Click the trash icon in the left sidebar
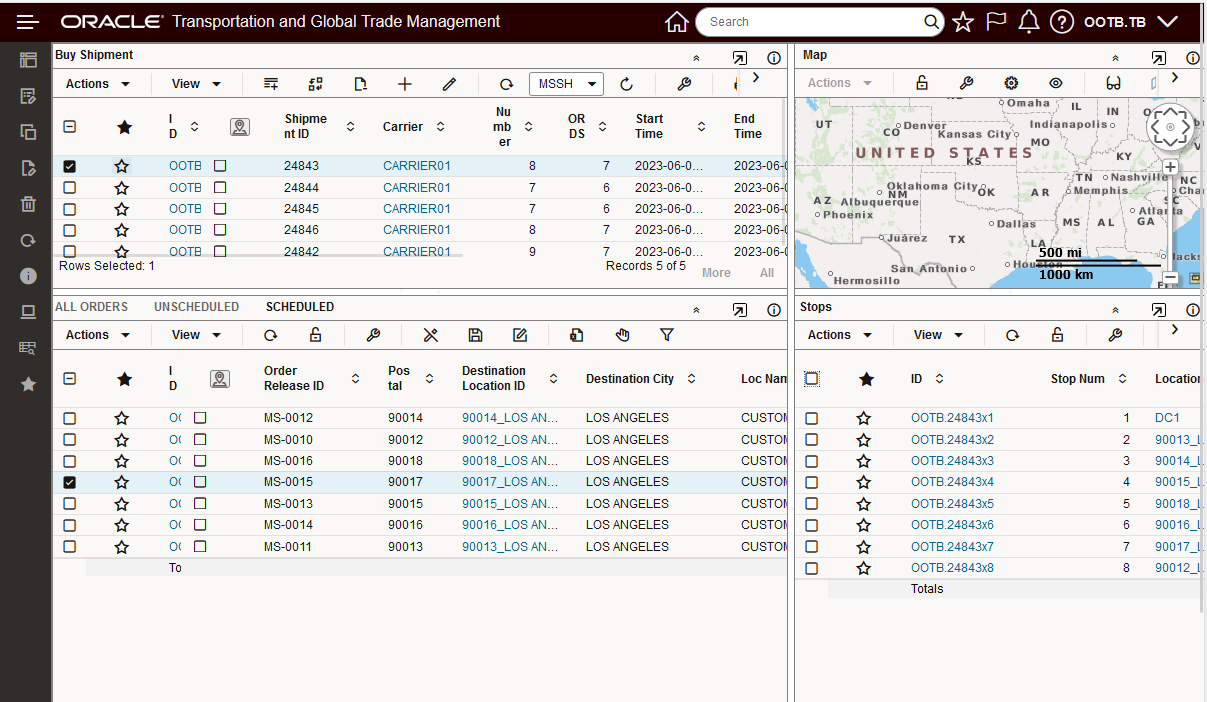 click(28, 204)
